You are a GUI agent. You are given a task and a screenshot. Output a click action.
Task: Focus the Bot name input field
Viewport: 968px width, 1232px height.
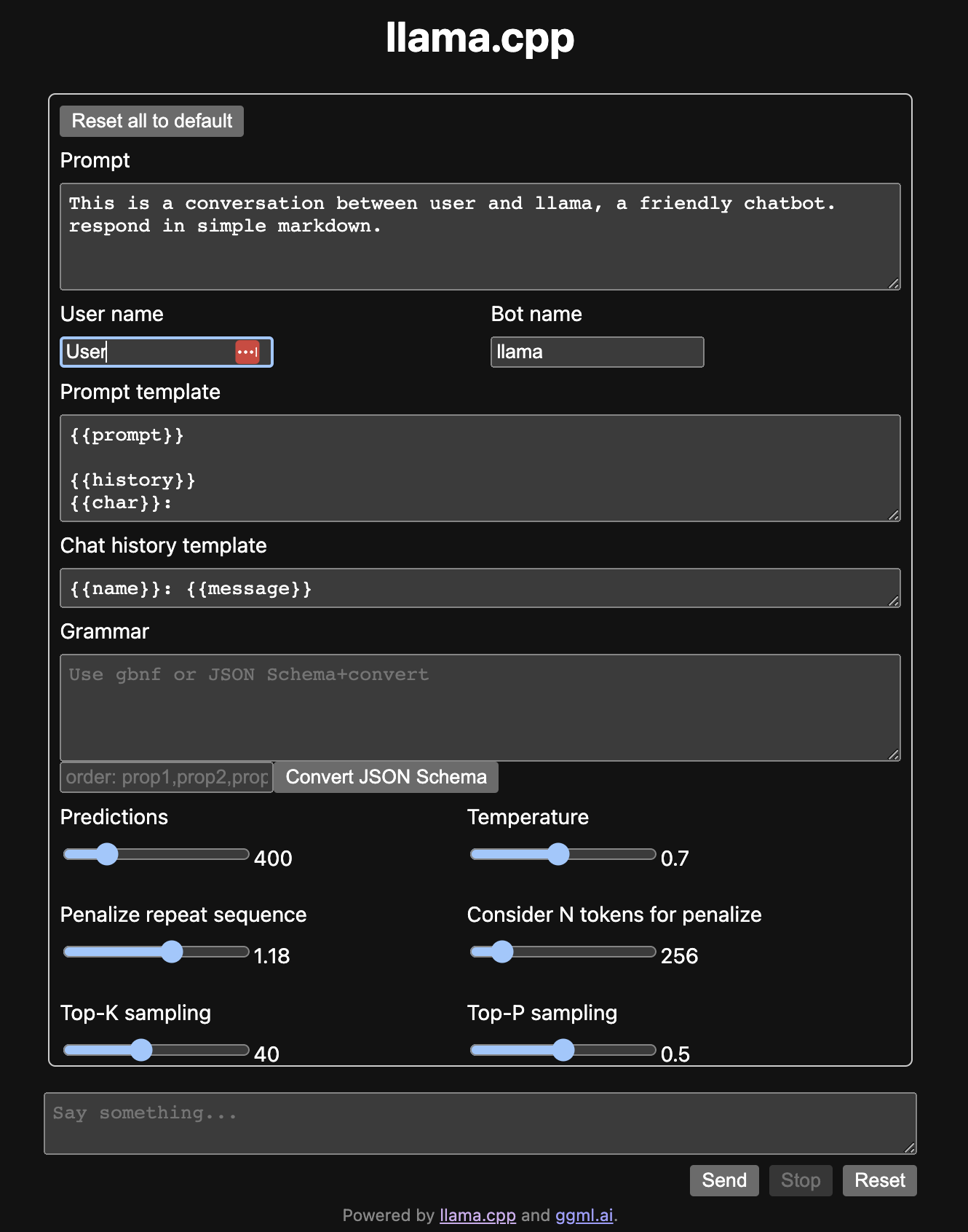[598, 352]
